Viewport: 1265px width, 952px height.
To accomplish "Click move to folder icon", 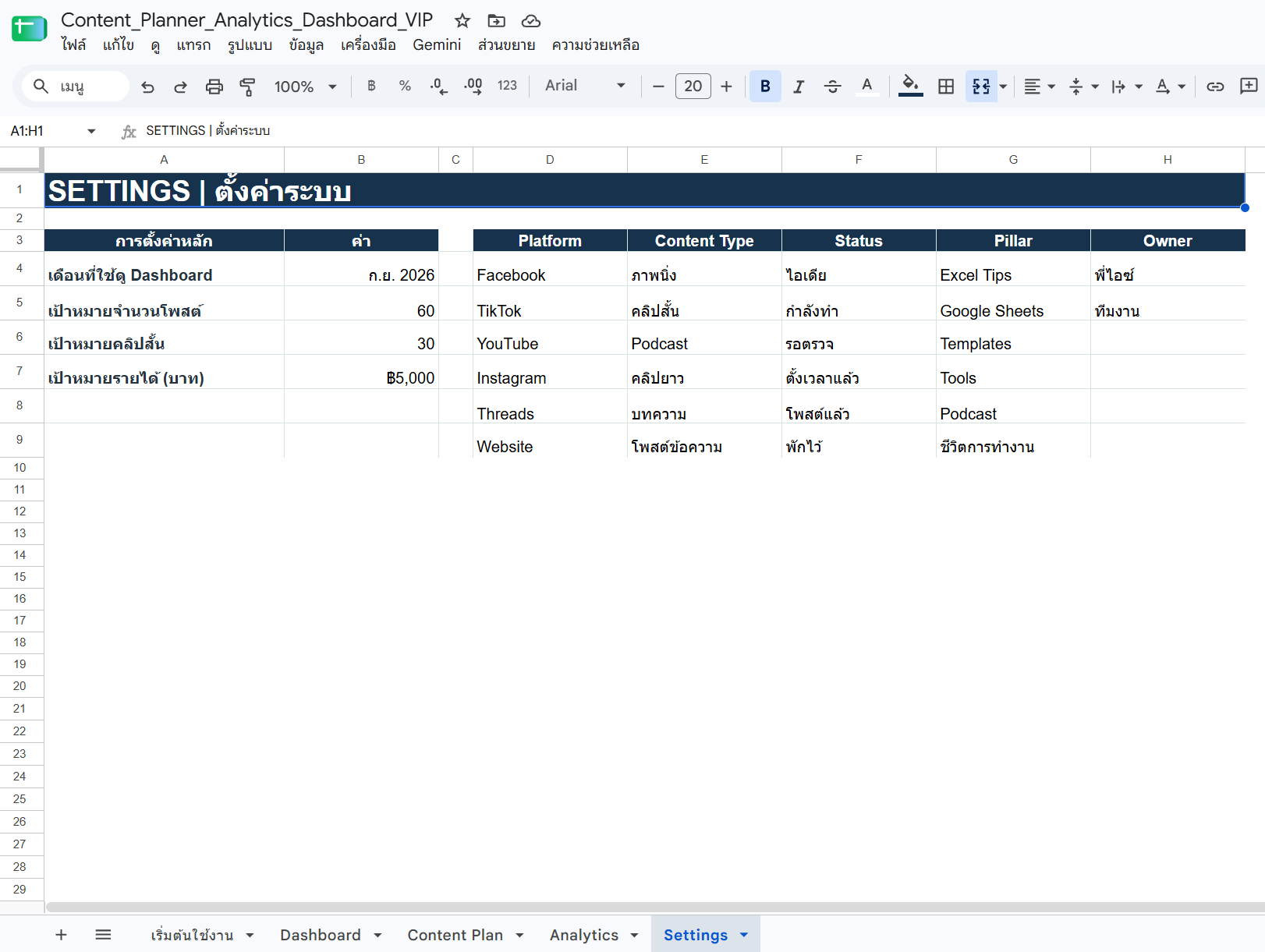I will click(496, 21).
